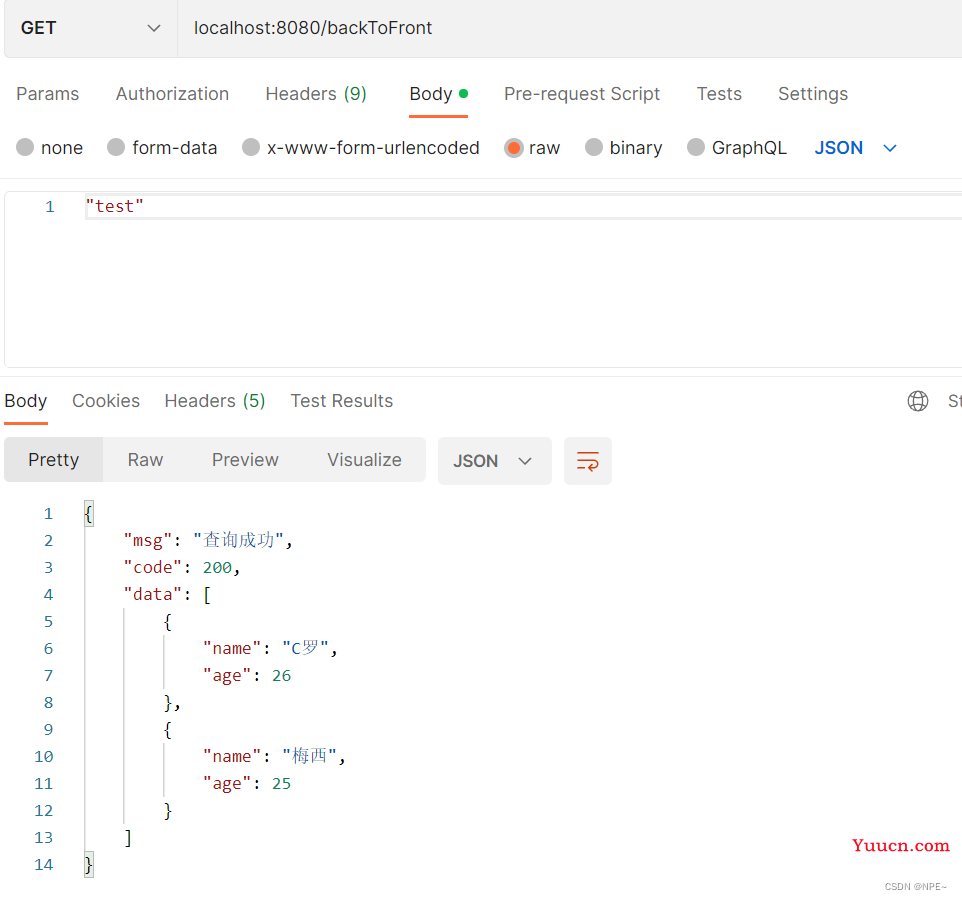962x900 pixels.
Task: Select the raw body radio button
Action: pyautogui.click(x=514, y=148)
